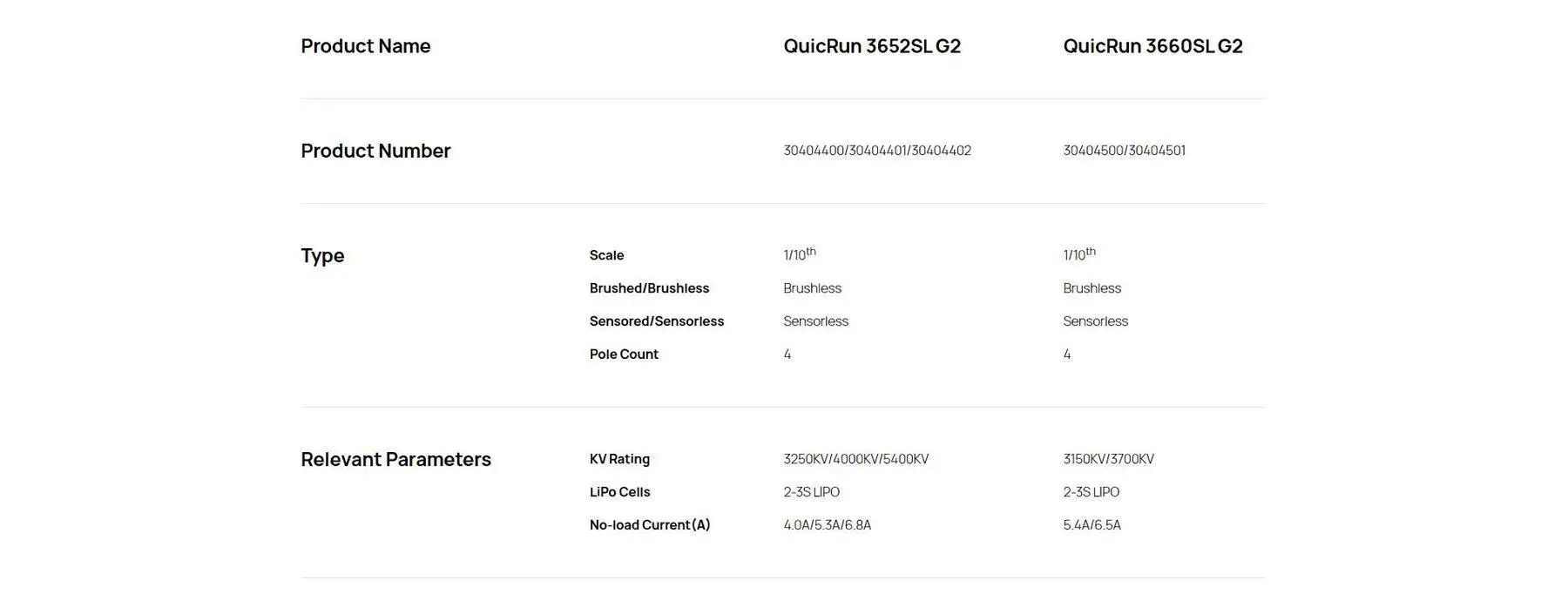Click product number 30404400/30404401/30404402
Image resolution: width=1568 pixels, height=594 pixels.
877,151
